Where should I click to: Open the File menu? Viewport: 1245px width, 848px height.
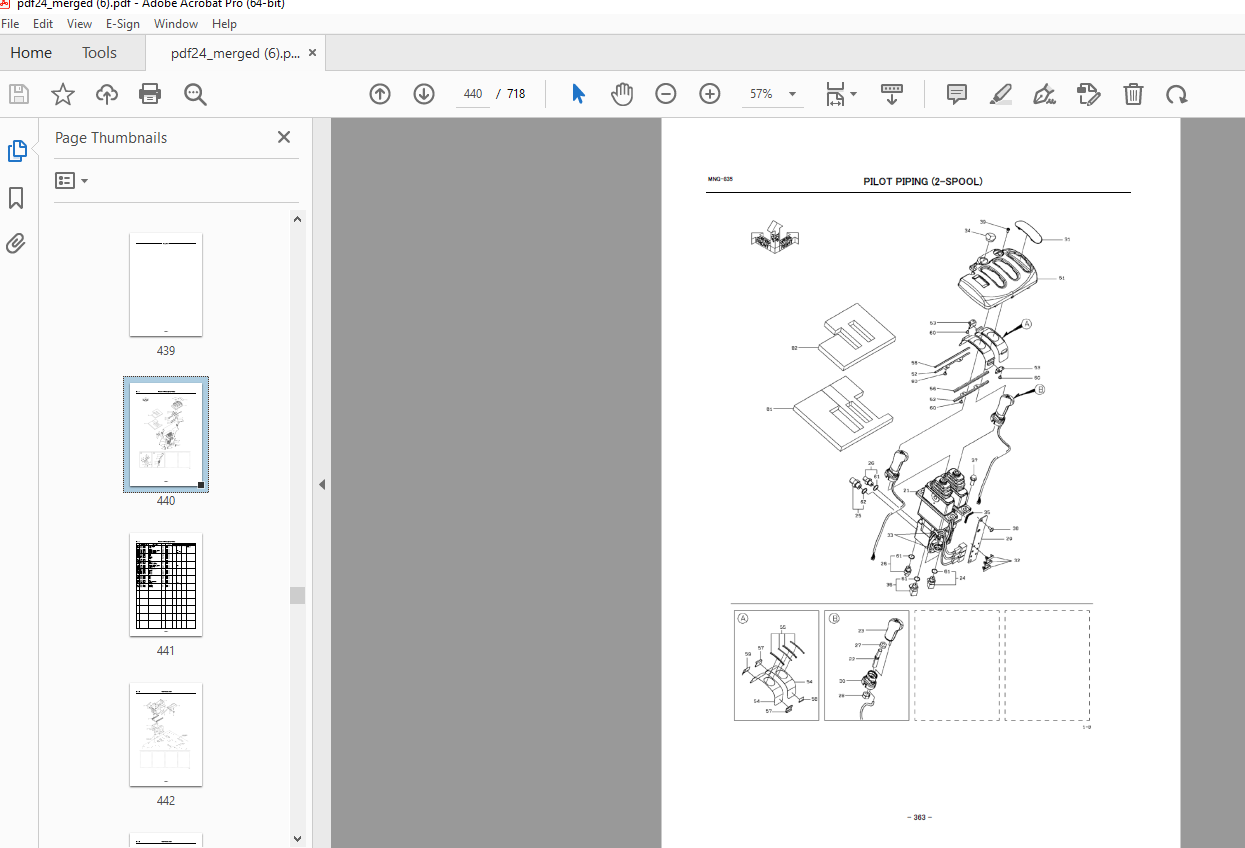point(11,24)
